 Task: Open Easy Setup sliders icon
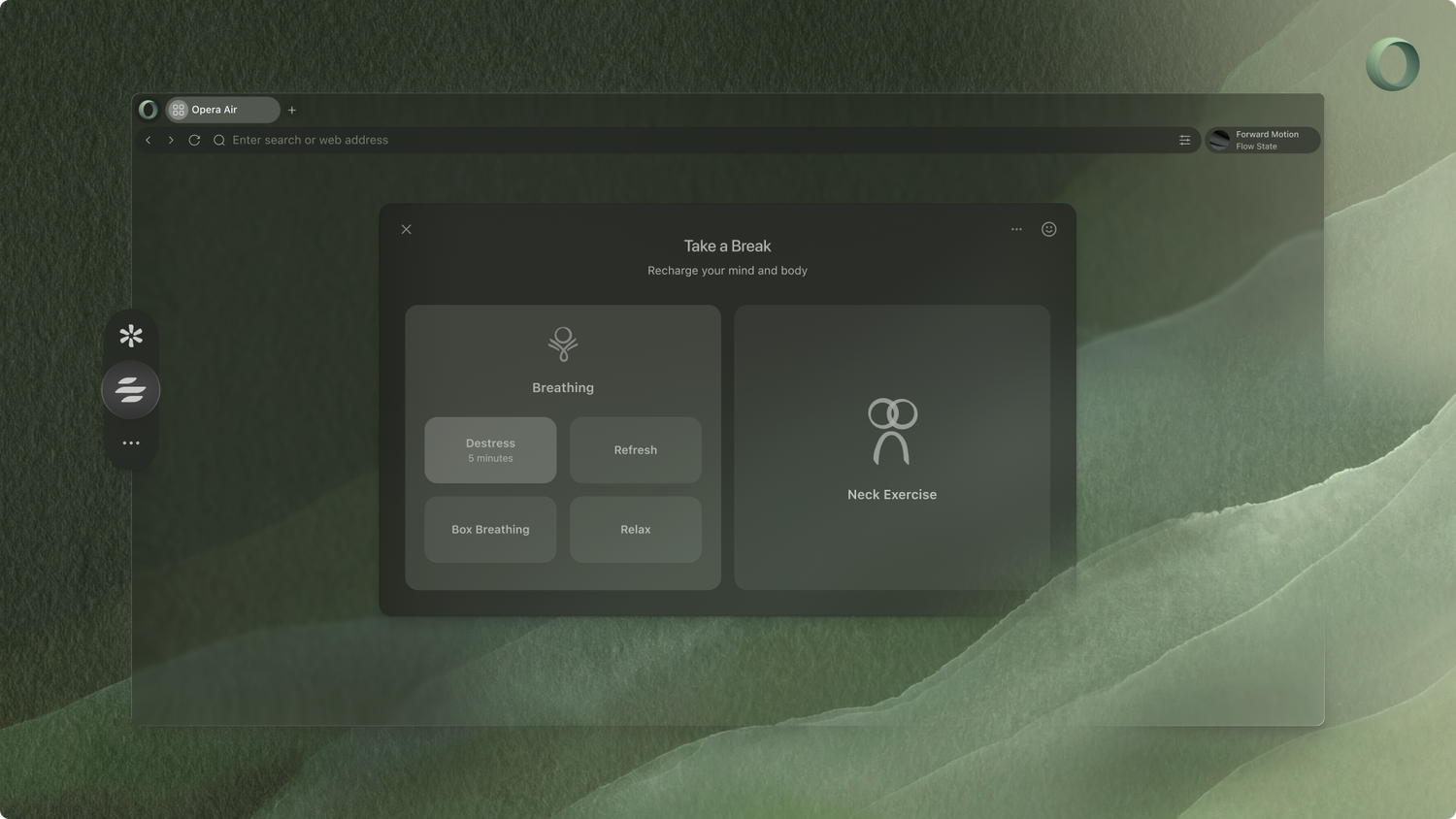pos(1184,140)
